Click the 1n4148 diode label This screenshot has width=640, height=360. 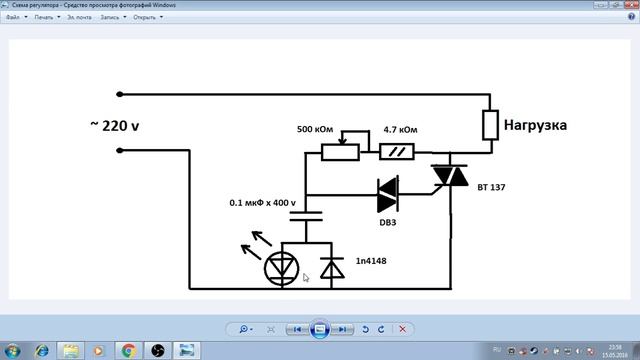pos(371,261)
